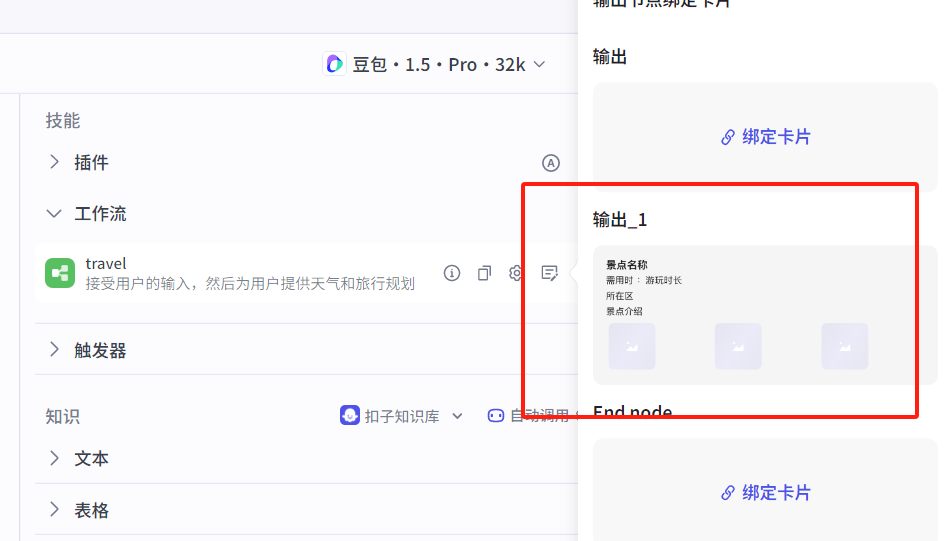
Task: Click the 自动调用 icon in 知识 row
Action: click(496, 416)
